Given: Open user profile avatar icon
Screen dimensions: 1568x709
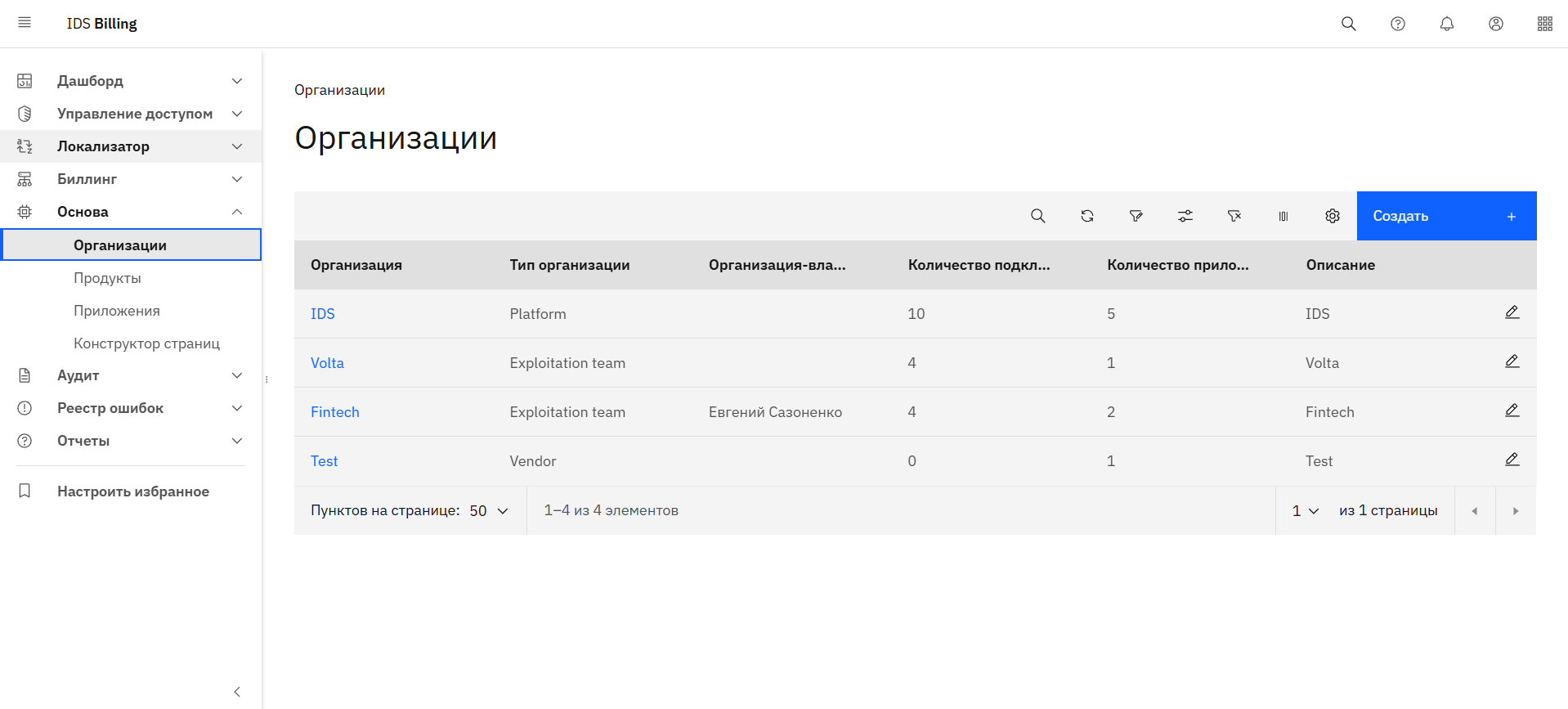Looking at the screenshot, I should [1495, 24].
